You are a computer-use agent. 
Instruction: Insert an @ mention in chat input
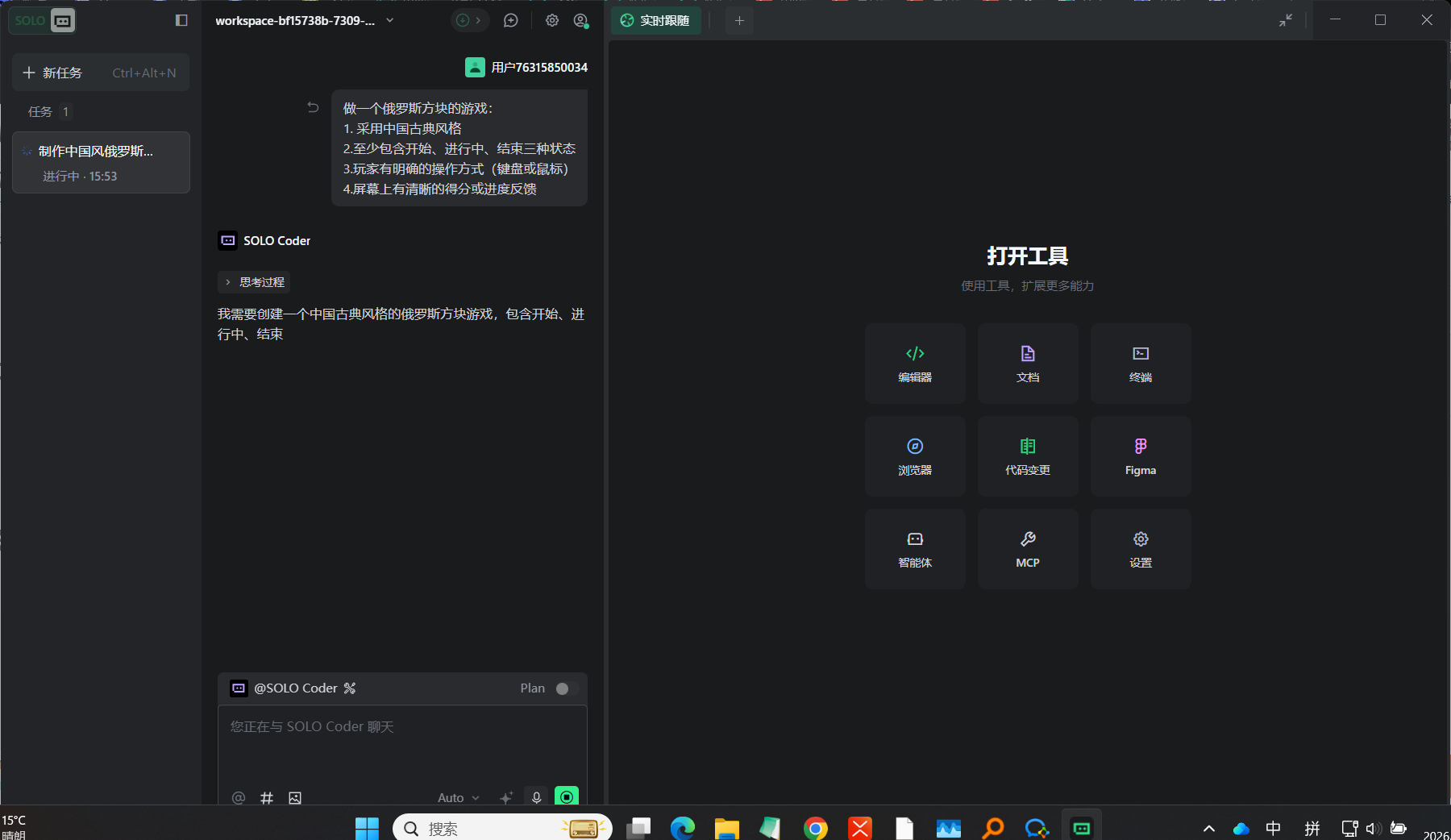coord(239,797)
